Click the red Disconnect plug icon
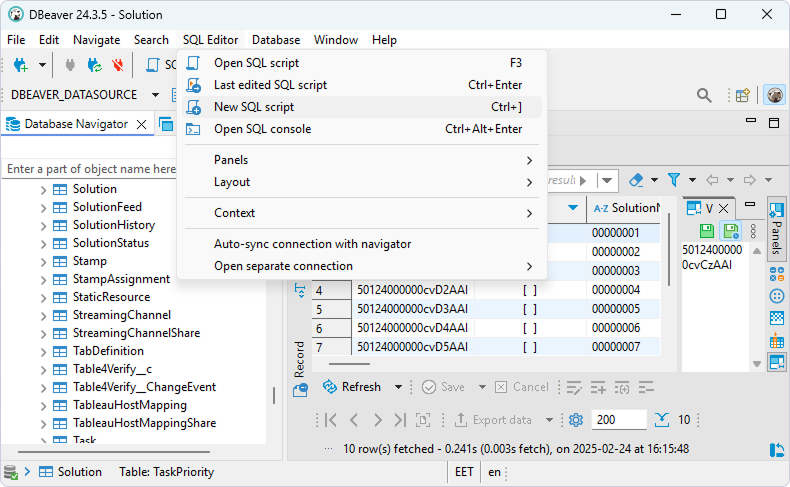790x487 pixels. coord(118,65)
